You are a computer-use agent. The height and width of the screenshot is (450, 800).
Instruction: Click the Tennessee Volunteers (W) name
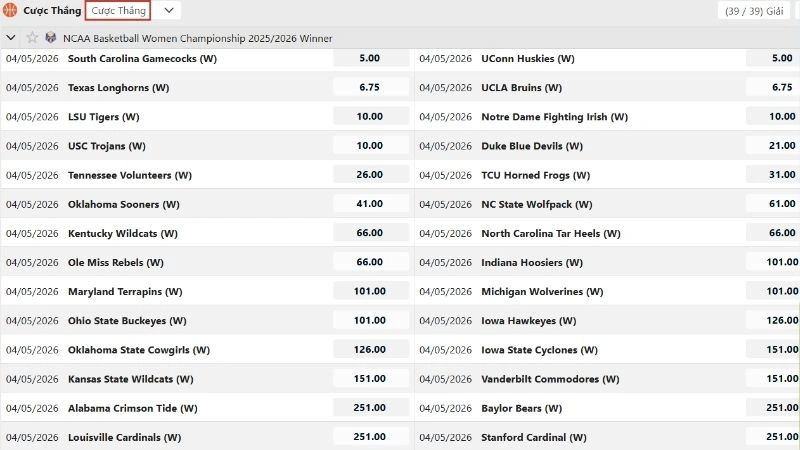coord(130,175)
